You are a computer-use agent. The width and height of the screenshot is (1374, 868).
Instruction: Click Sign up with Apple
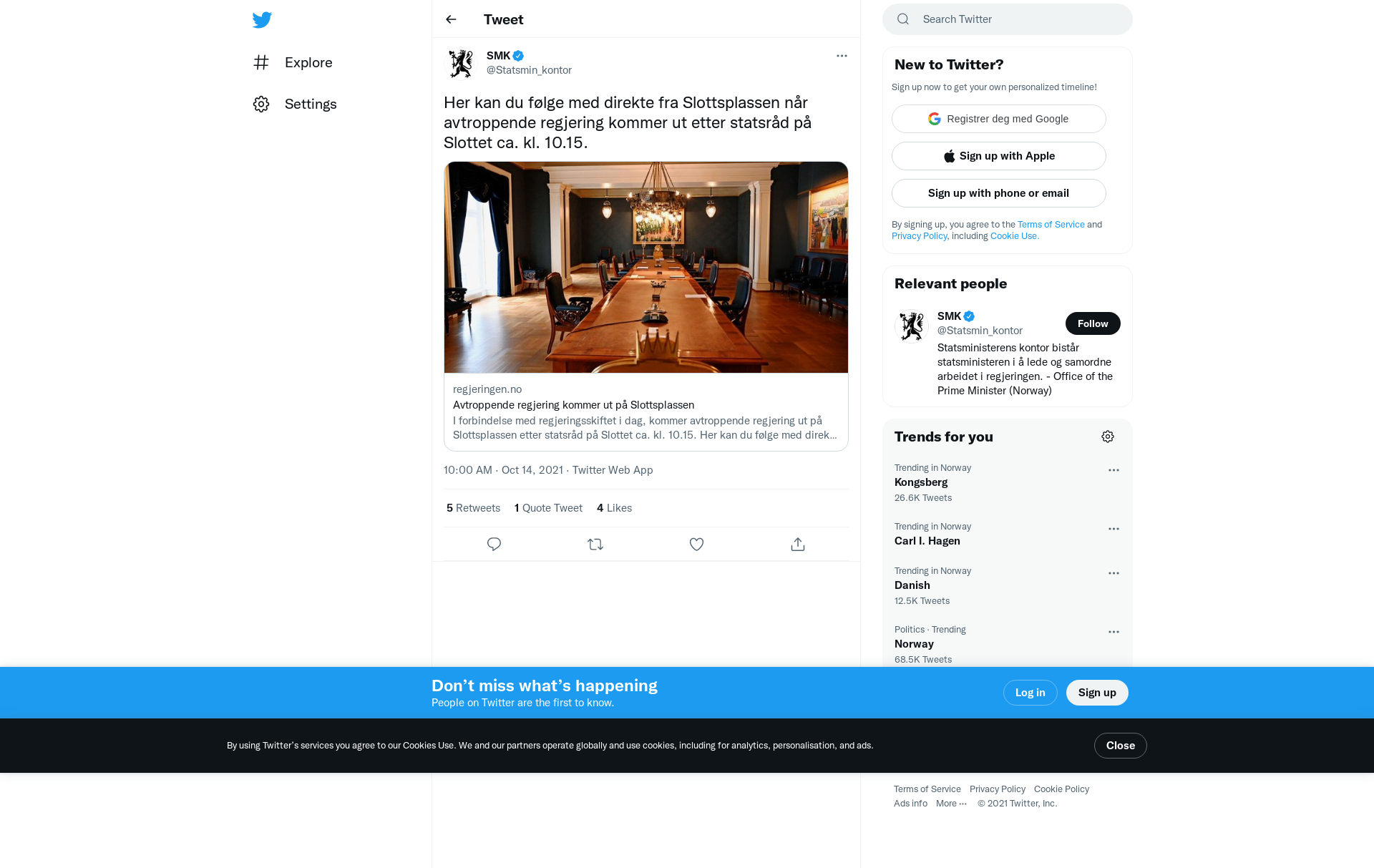999,156
